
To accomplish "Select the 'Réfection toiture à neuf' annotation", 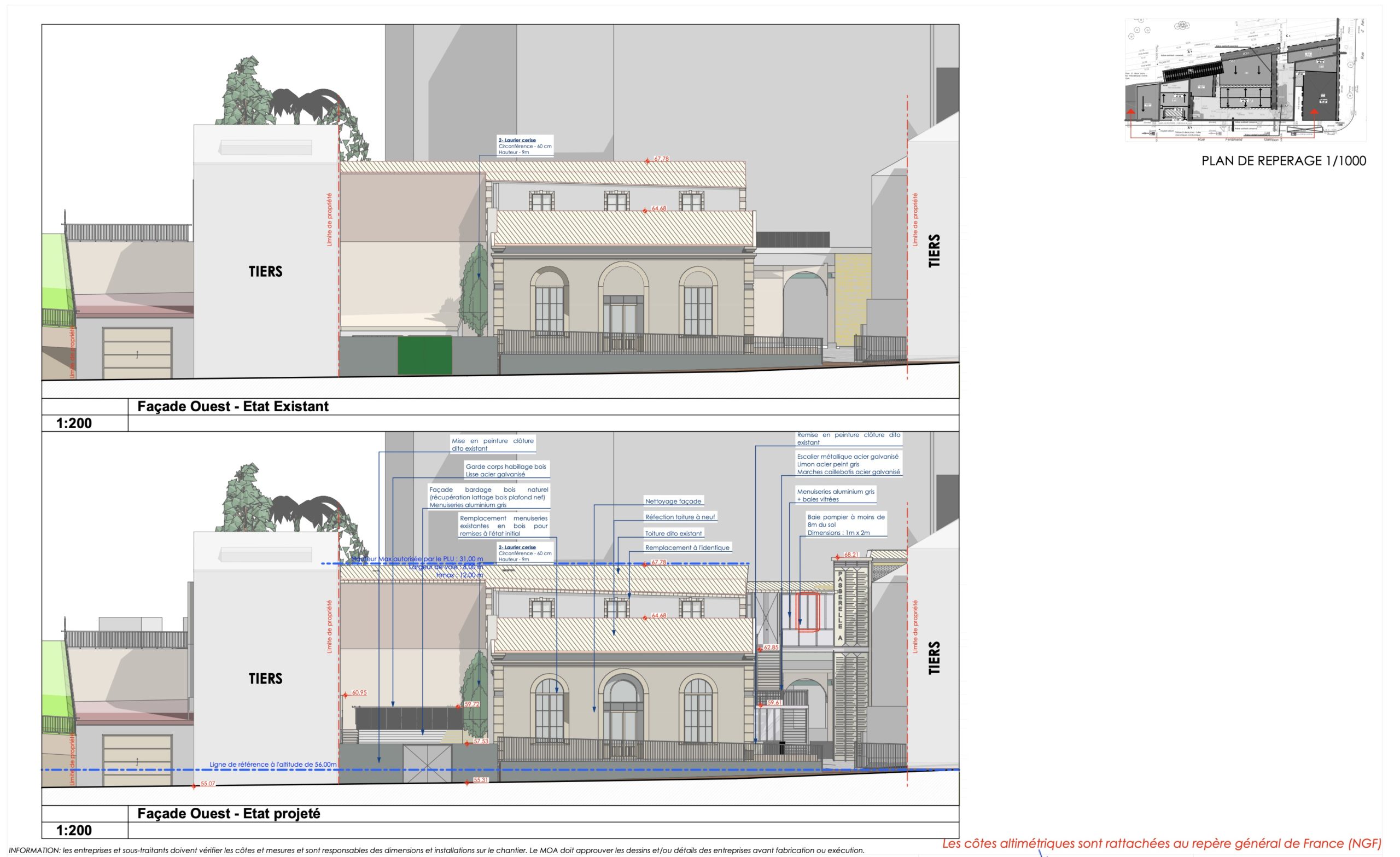I will (680, 517).
